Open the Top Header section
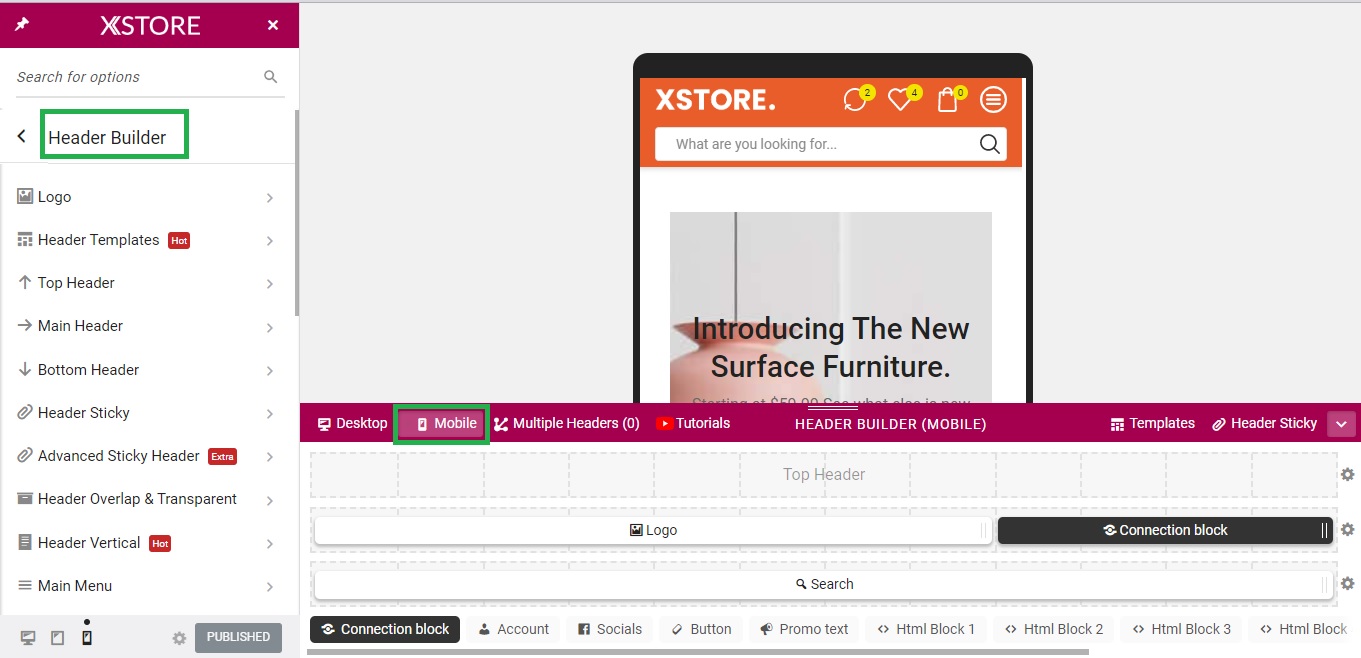Viewport: 1361px width, 658px height. coord(148,283)
